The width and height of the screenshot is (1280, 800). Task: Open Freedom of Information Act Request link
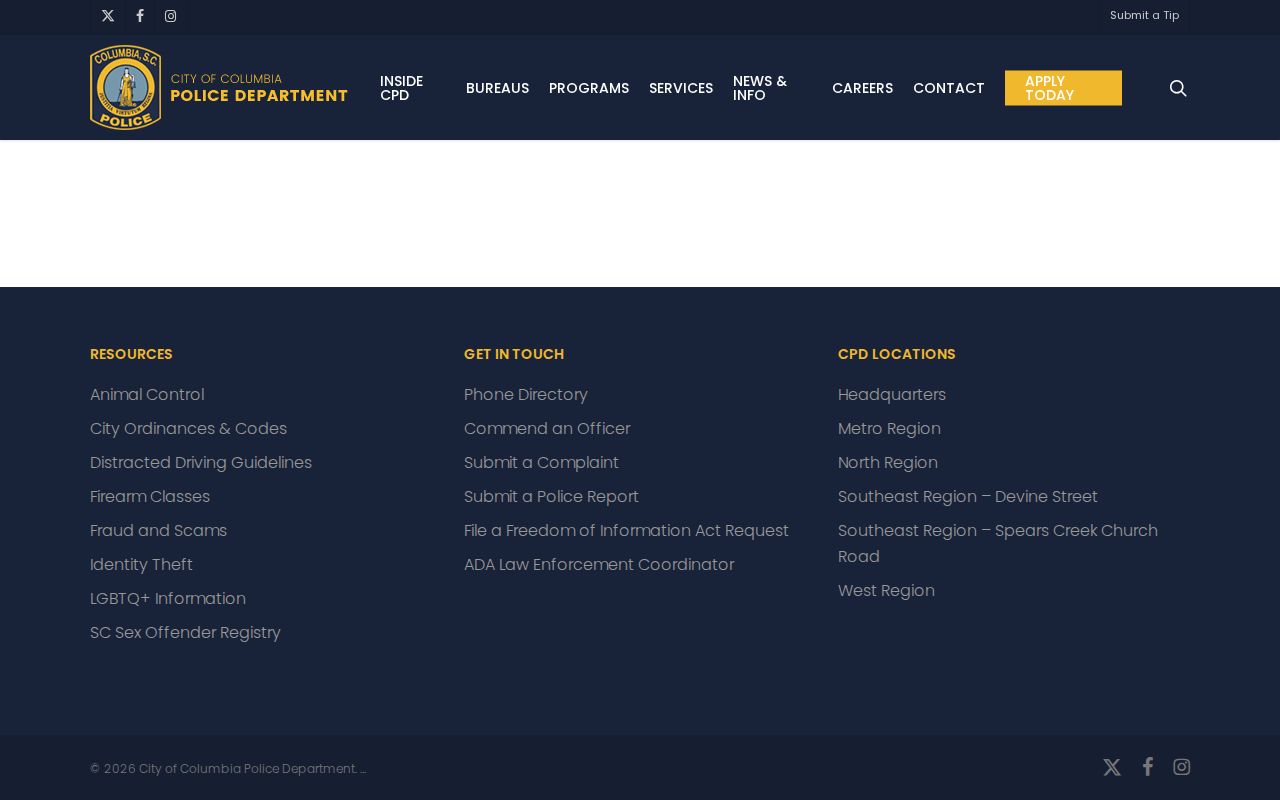point(626,530)
